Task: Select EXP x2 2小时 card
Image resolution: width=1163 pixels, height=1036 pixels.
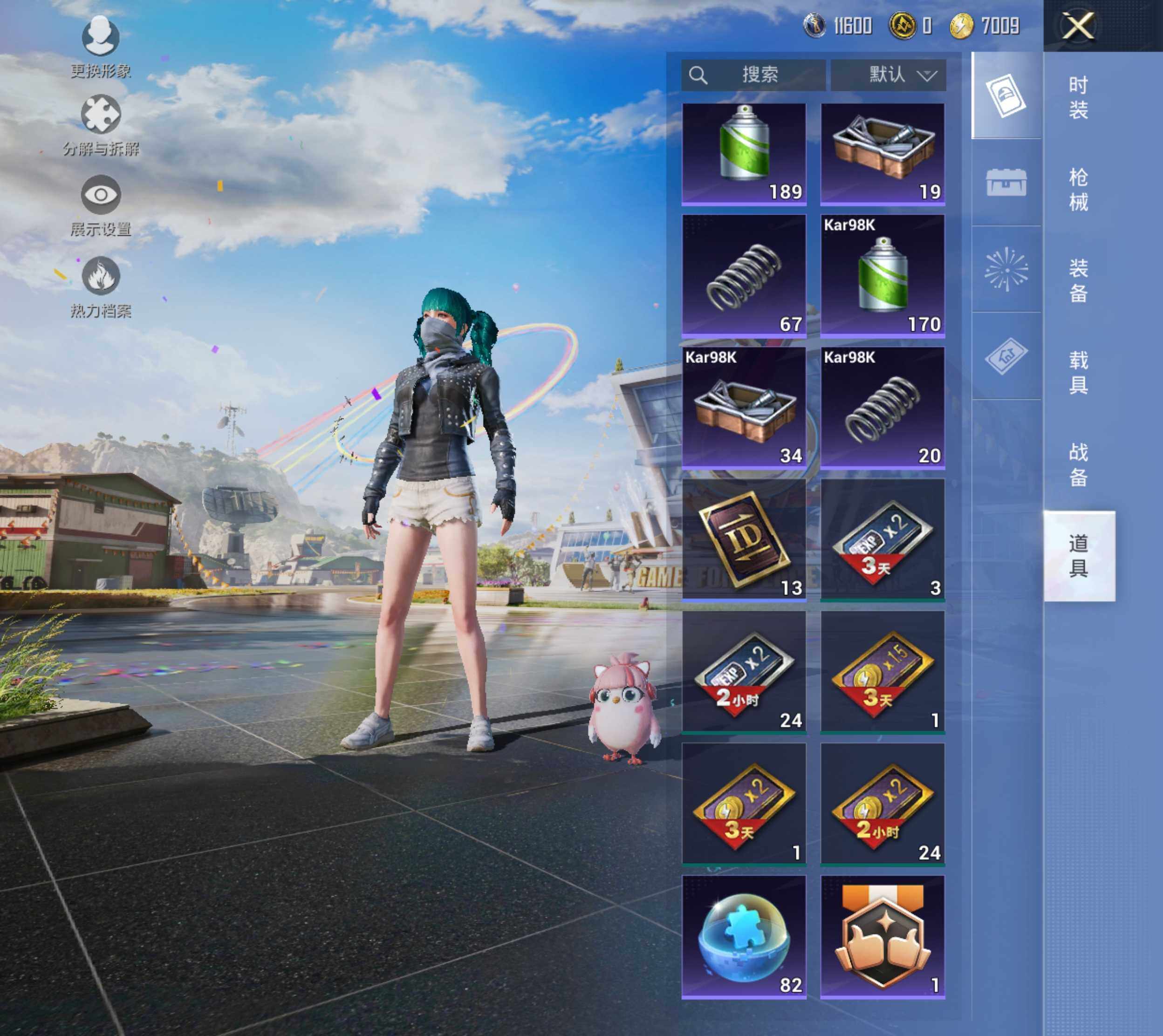Action: [744, 673]
